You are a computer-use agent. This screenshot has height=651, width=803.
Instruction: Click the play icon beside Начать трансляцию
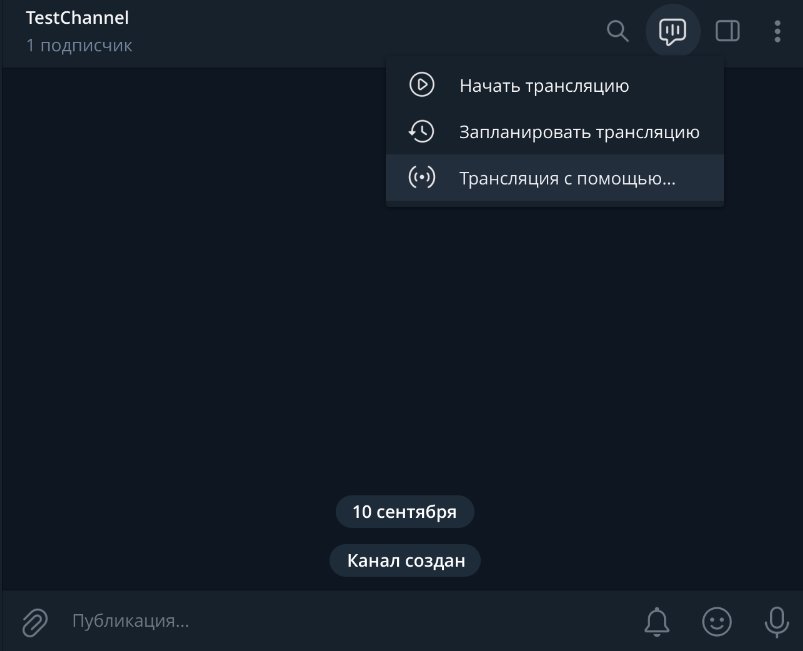pyautogui.click(x=421, y=85)
